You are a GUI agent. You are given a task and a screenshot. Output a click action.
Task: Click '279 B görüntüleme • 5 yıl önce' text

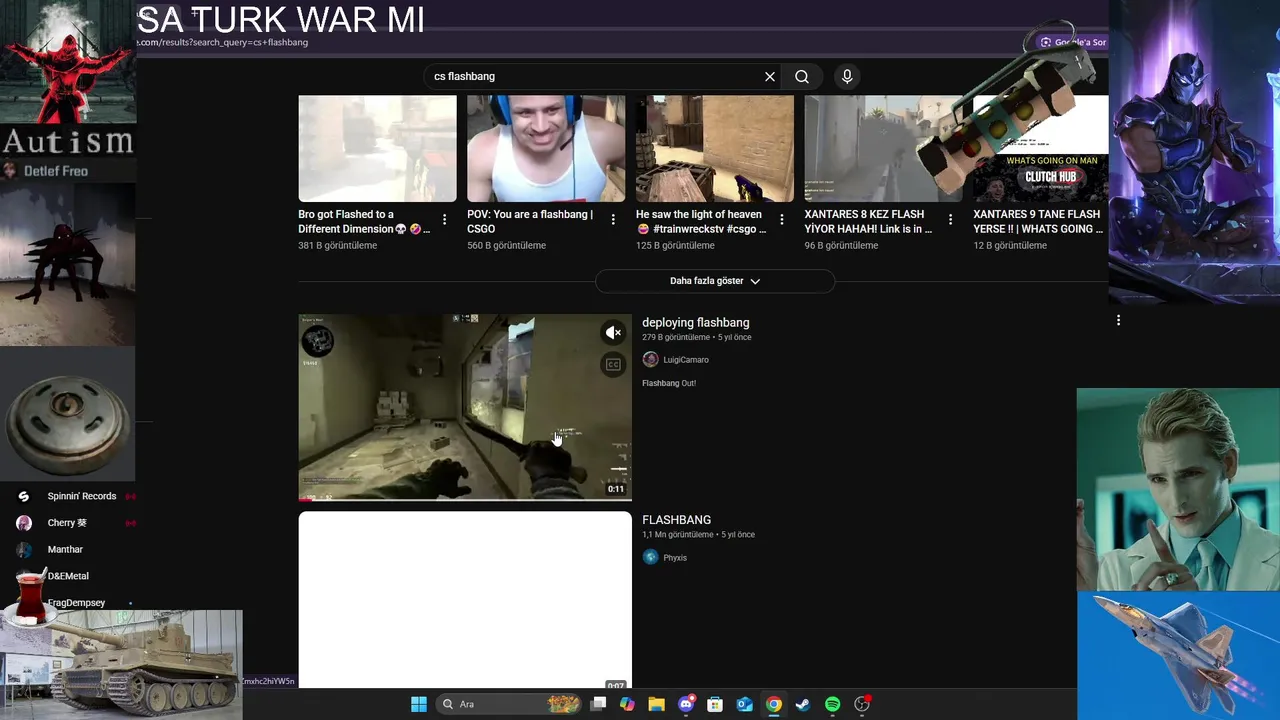coord(696,338)
